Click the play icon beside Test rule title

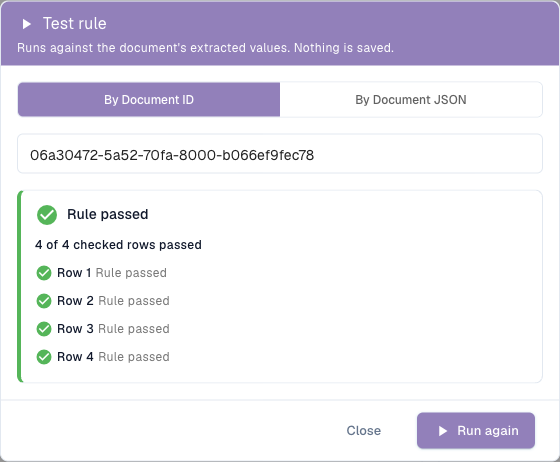click(x=26, y=24)
